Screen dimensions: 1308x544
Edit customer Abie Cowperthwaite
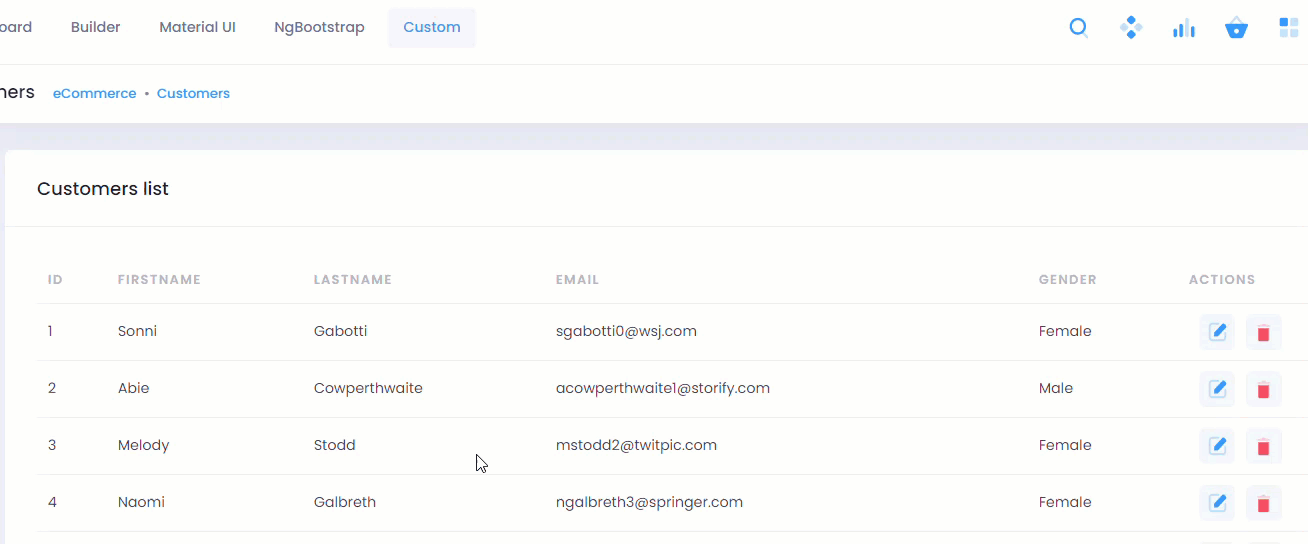(x=1217, y=389)
